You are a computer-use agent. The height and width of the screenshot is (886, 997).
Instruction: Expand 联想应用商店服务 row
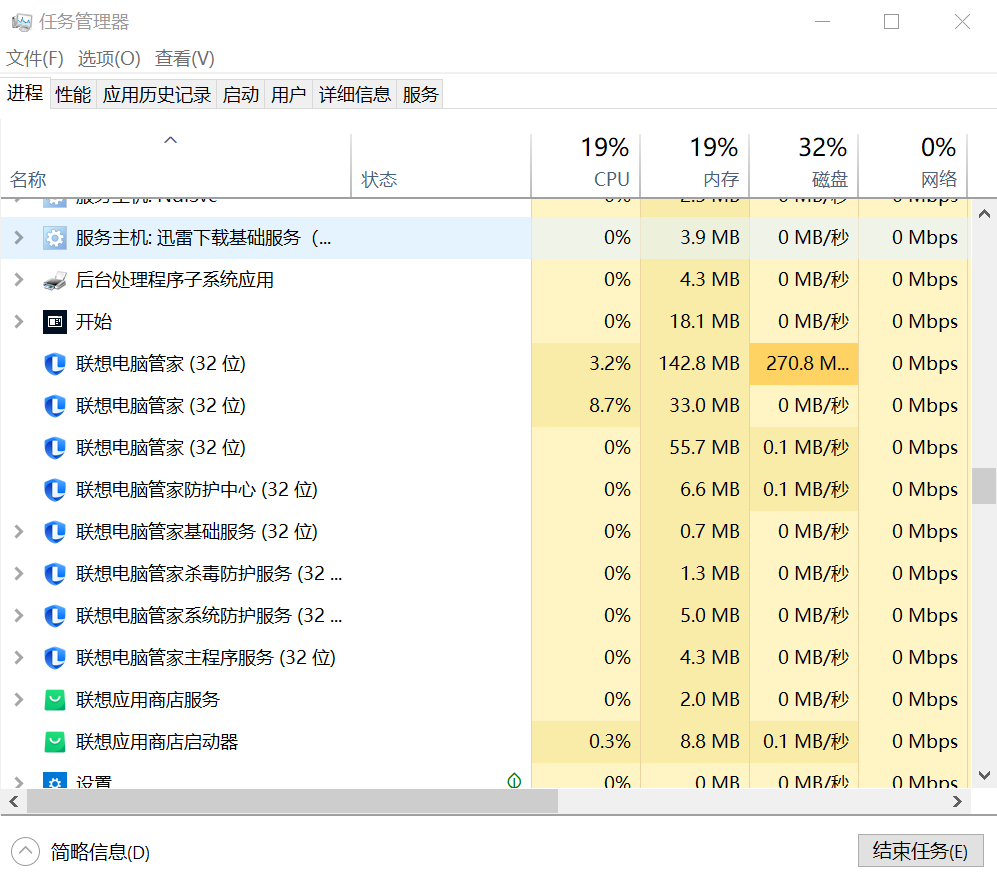(19, 700)
